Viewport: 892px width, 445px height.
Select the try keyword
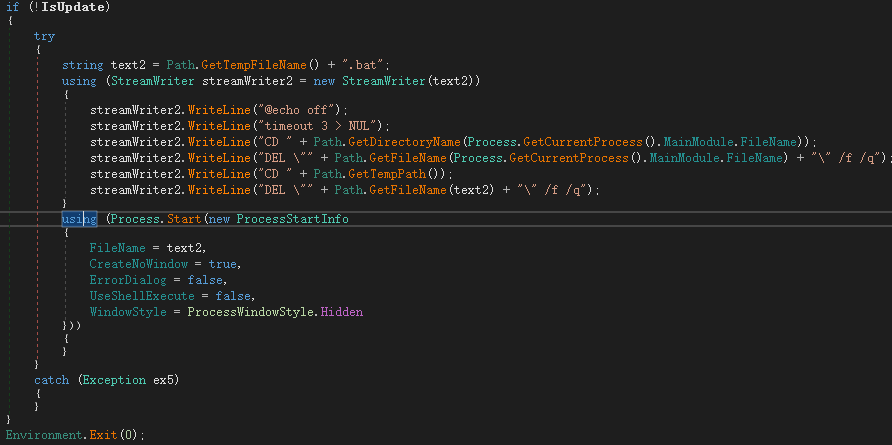44,36
